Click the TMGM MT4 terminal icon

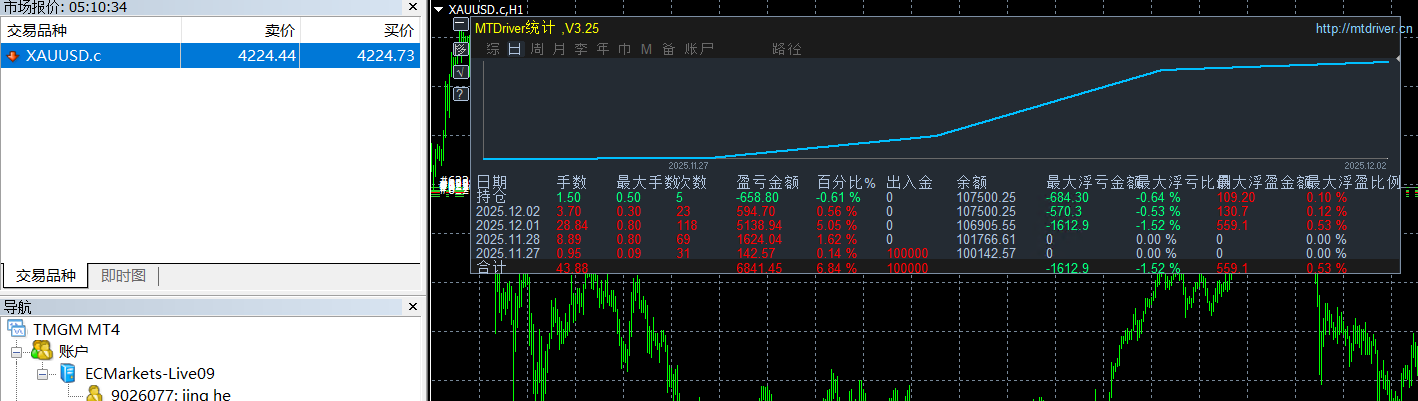(16, 328)
